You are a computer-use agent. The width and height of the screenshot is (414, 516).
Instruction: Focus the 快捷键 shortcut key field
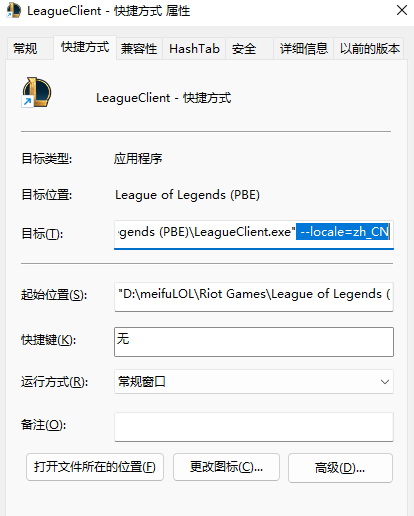[254, 342]
